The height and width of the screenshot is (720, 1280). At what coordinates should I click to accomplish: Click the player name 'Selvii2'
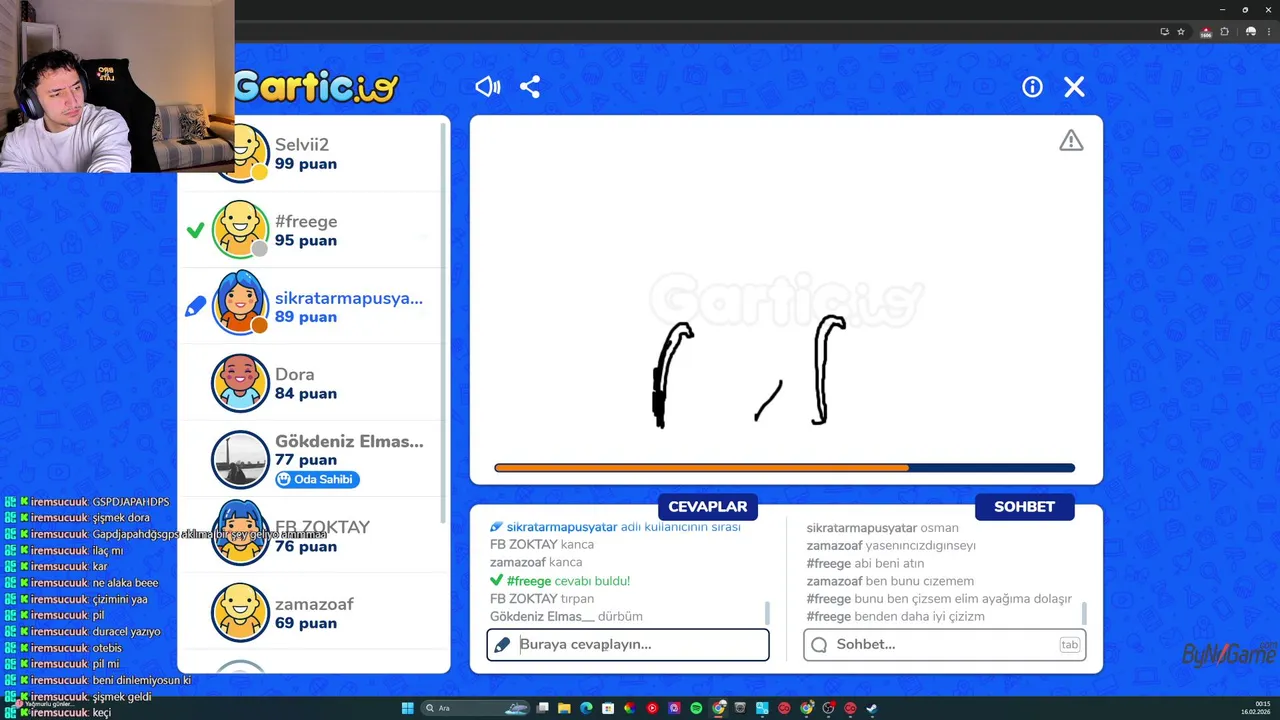pyautogui.click(x=302, y=145)
